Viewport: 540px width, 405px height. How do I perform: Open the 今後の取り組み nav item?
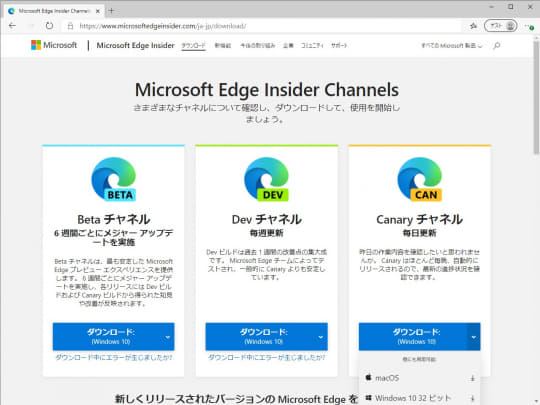coord(258,45)
